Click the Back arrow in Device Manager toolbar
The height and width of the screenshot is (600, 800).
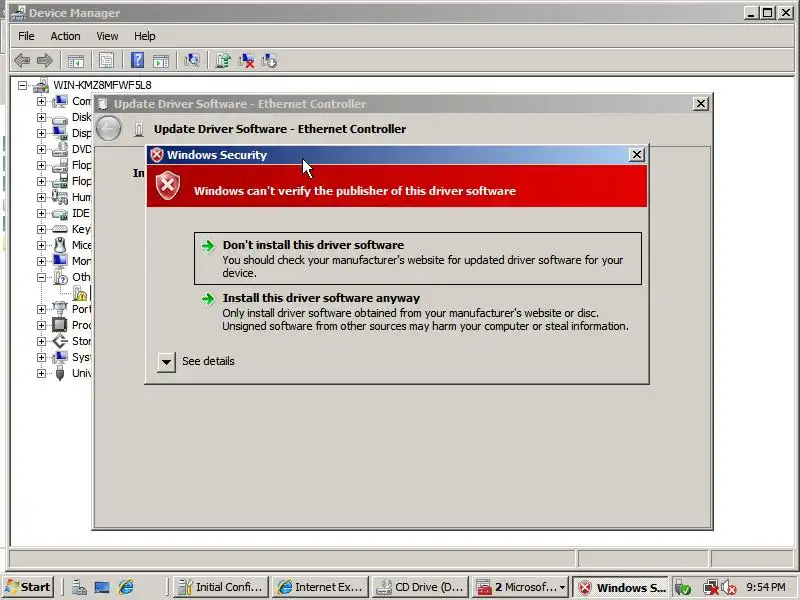coord(21,61)
